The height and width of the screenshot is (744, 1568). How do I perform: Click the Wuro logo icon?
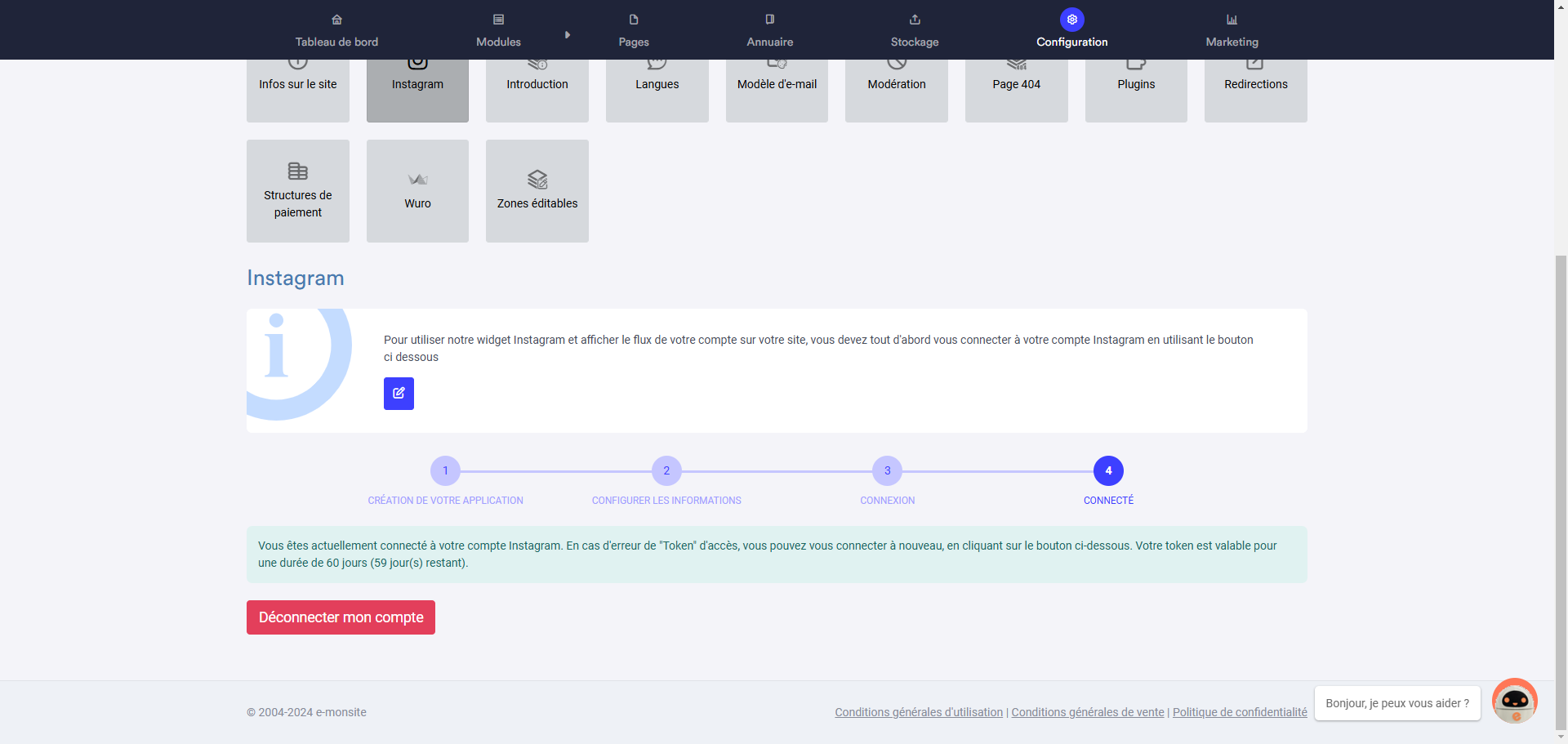[417, 180]
